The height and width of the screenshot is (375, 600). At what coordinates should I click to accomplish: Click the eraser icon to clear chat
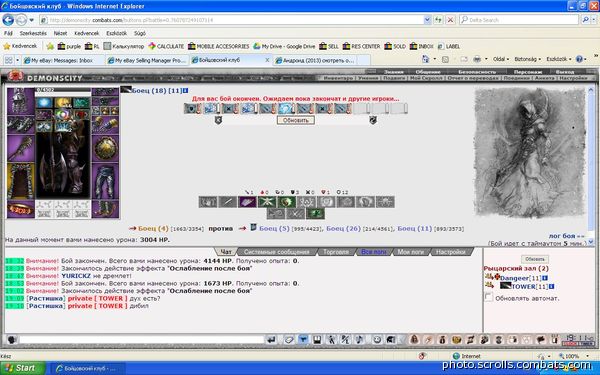point(289,339)
